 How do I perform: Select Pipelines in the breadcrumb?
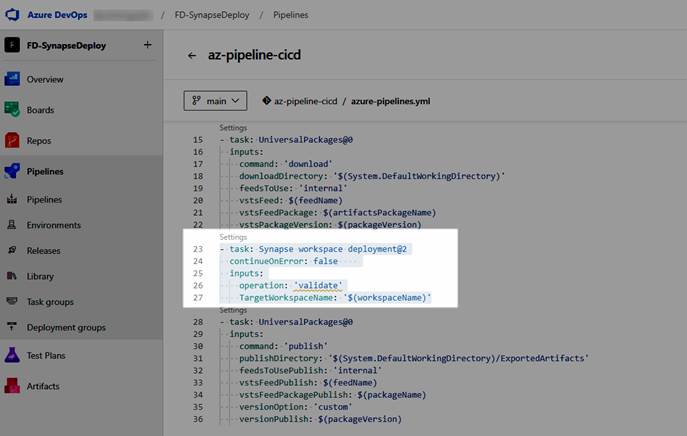(x=290, y=15)
